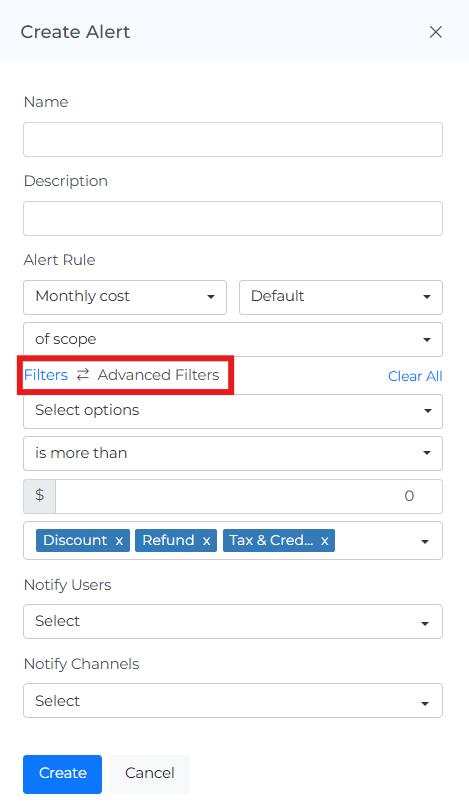Remove the Refund tag

(x=206, y=541)
